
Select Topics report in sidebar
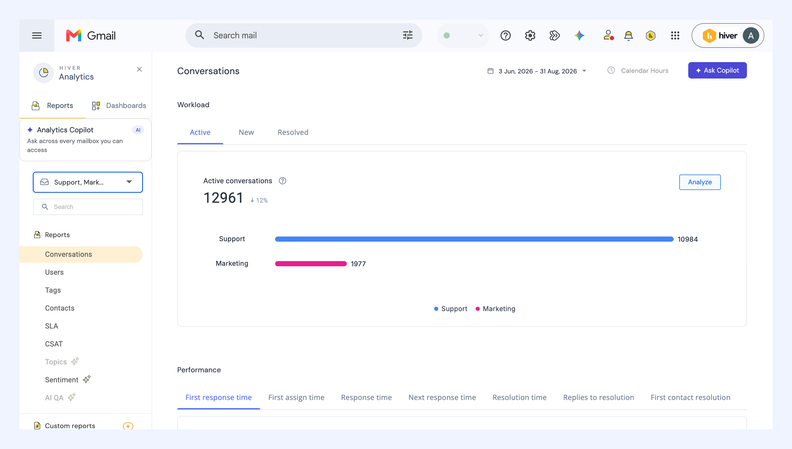(x=56, y=362)
